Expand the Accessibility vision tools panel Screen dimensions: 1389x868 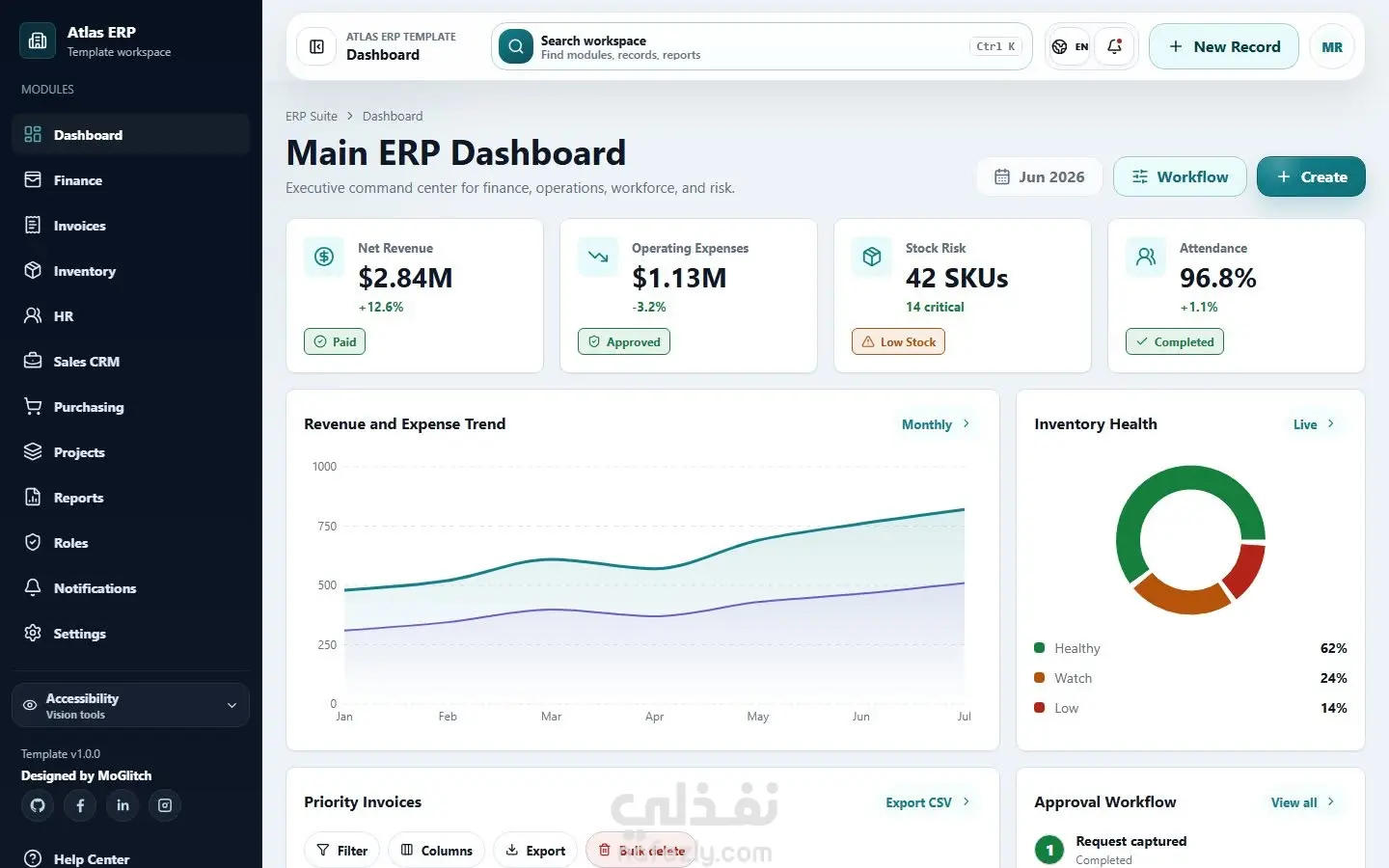click(130, 705)
